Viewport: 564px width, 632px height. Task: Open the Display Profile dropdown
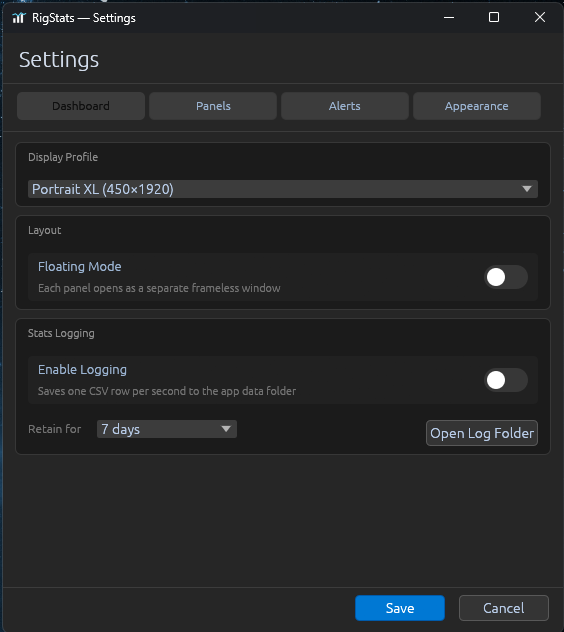283,189
